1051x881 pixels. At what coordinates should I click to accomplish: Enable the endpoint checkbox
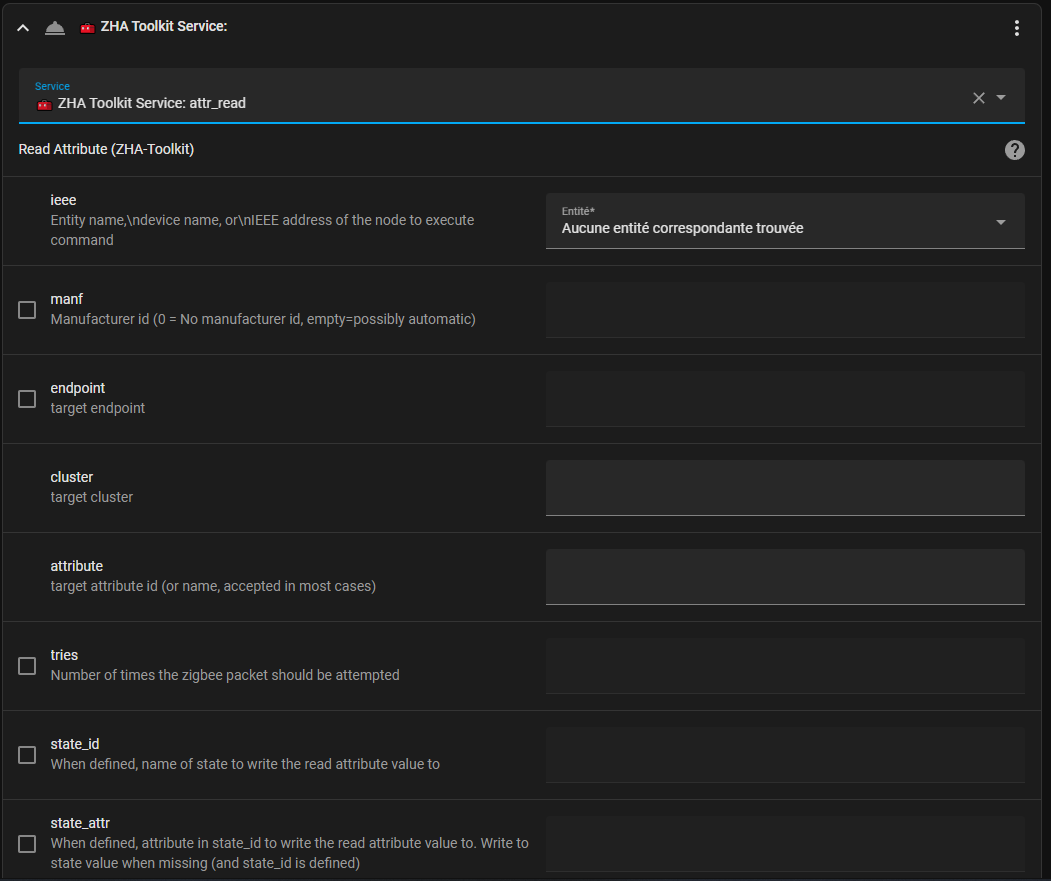pyautogui.click(x=27, y=399)
